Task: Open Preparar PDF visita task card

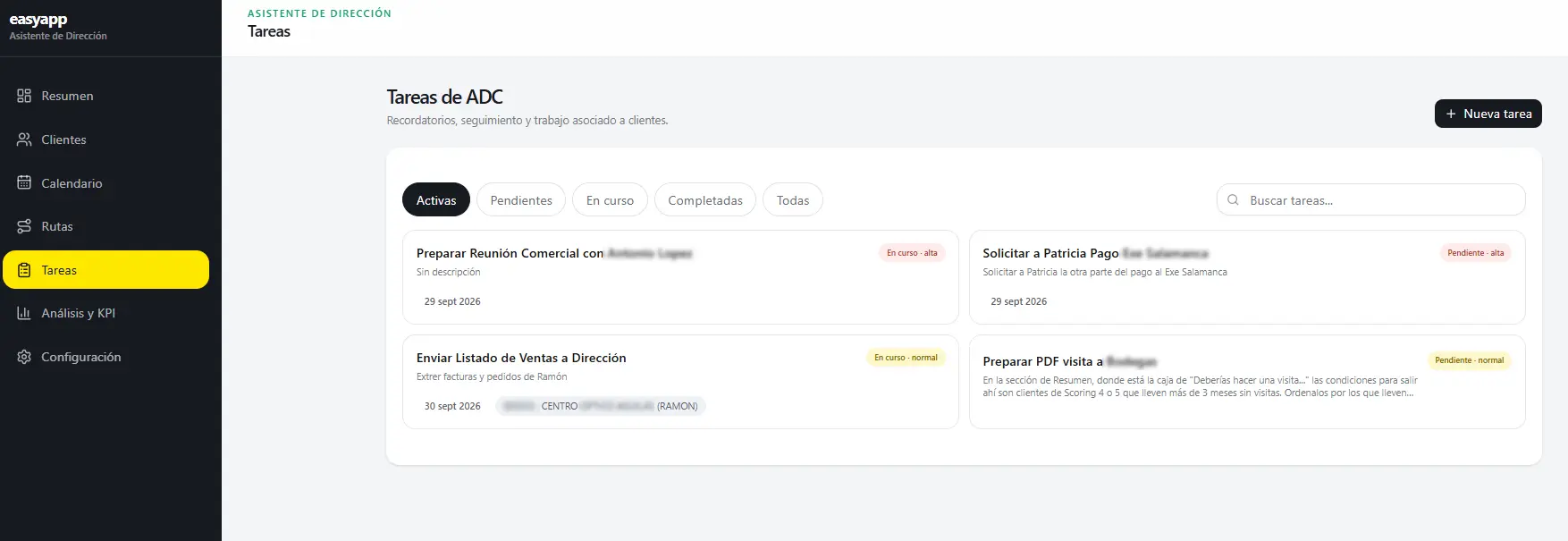Action: pyautogui.click(x=1247, y=382)
